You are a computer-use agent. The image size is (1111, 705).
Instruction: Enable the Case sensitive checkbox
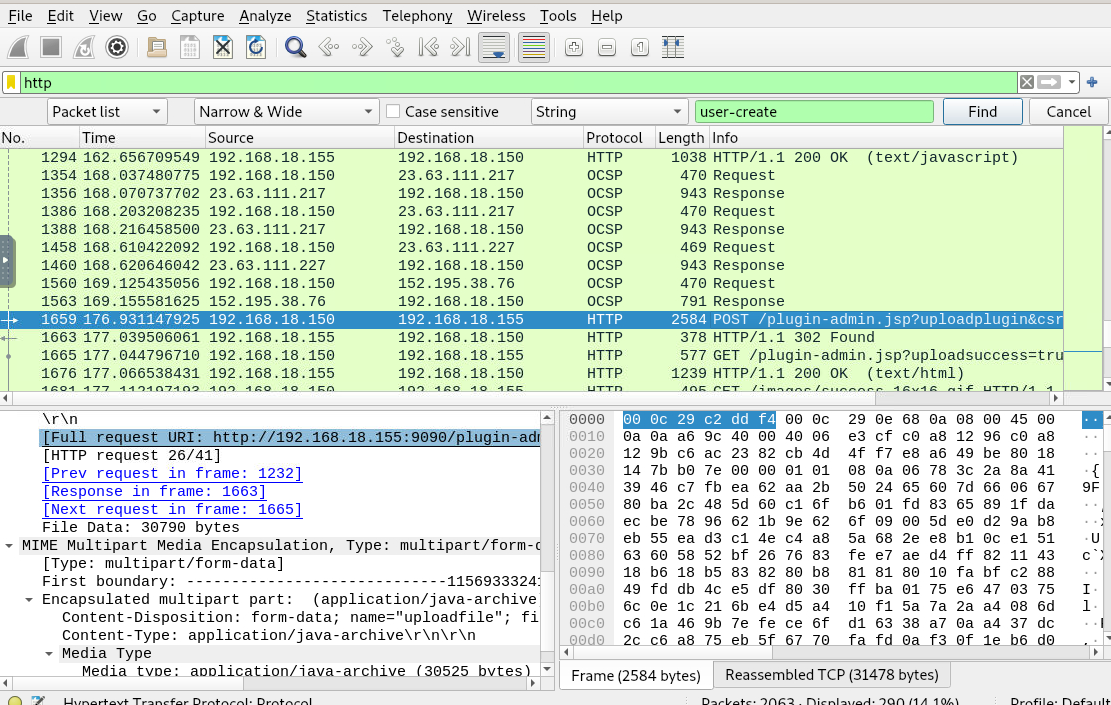394,112
